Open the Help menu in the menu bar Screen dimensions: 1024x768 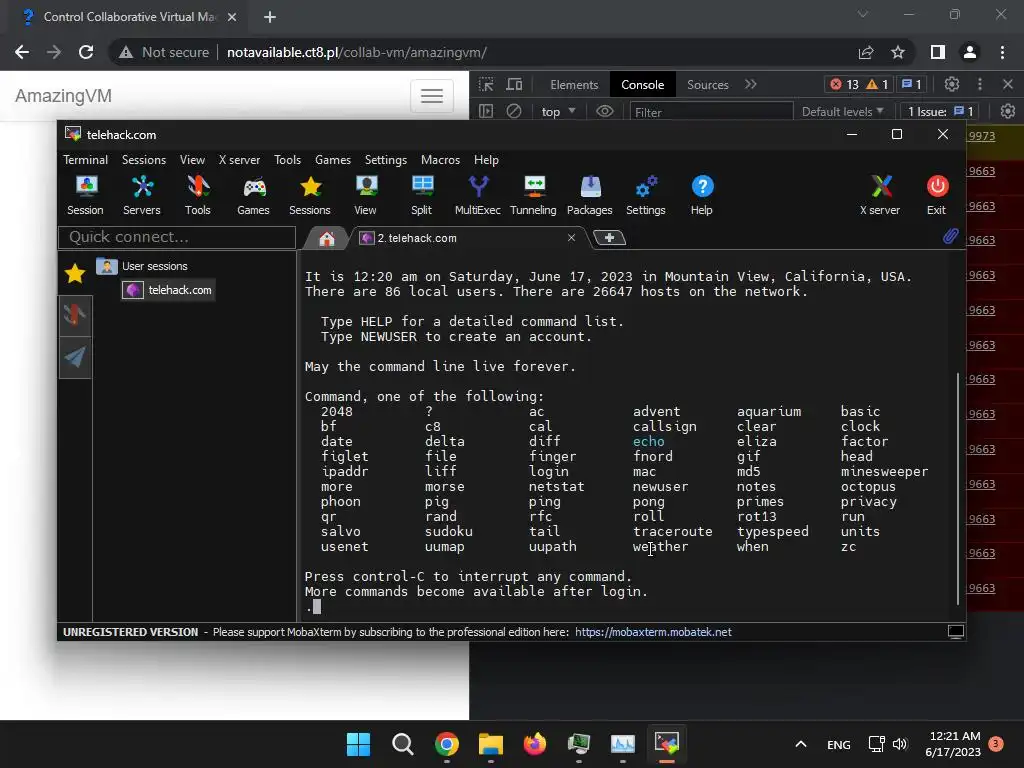486,160
